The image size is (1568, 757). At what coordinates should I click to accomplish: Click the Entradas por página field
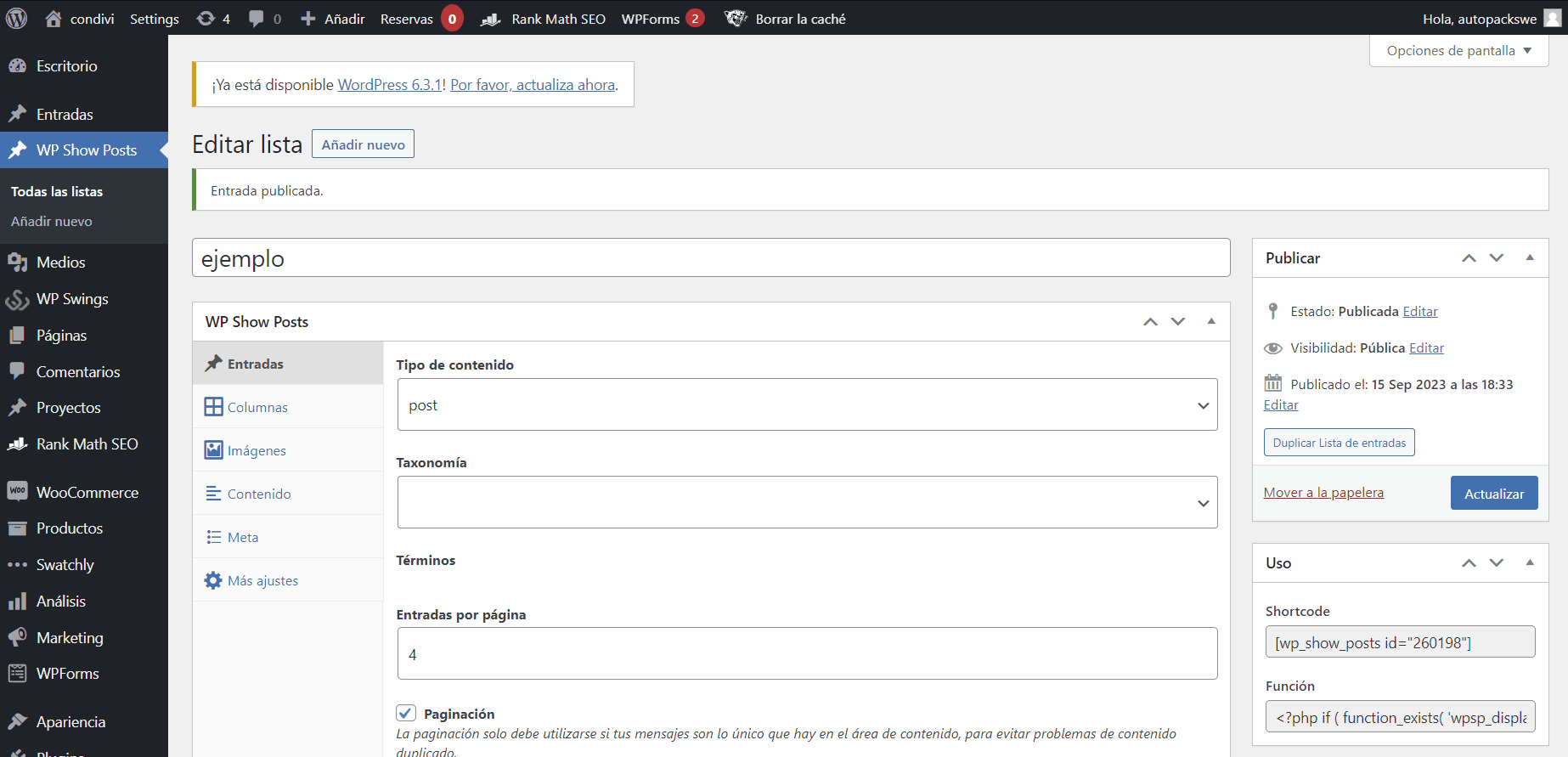coord(807,654)
